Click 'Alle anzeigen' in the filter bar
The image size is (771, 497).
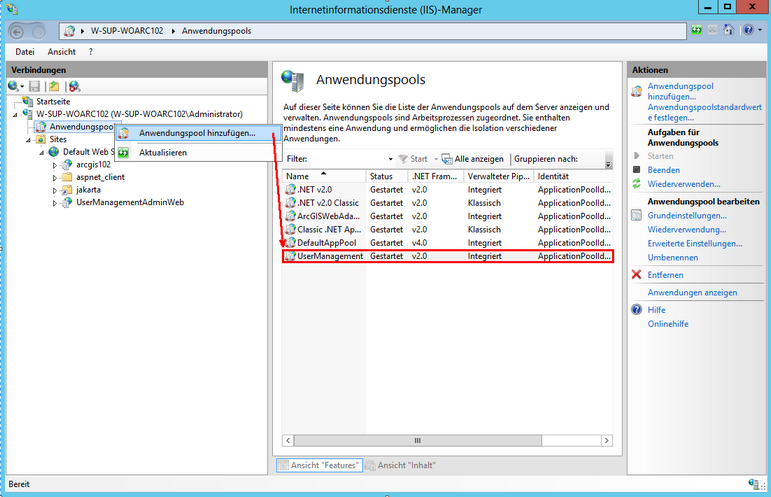(x=473, y=159)
